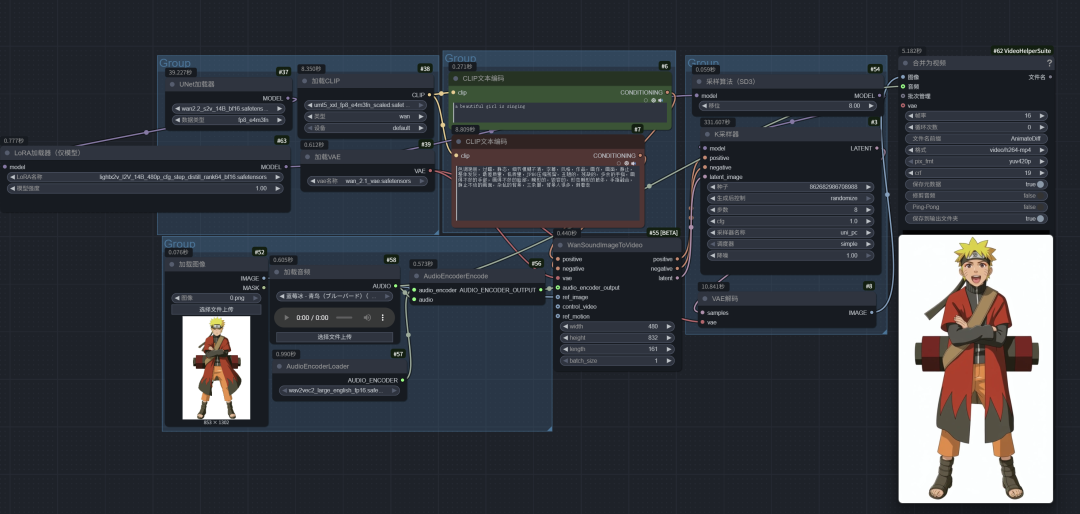Click the audio player progress slider
Viewport: 1080px width, 514px height.
tap(343, 317)
